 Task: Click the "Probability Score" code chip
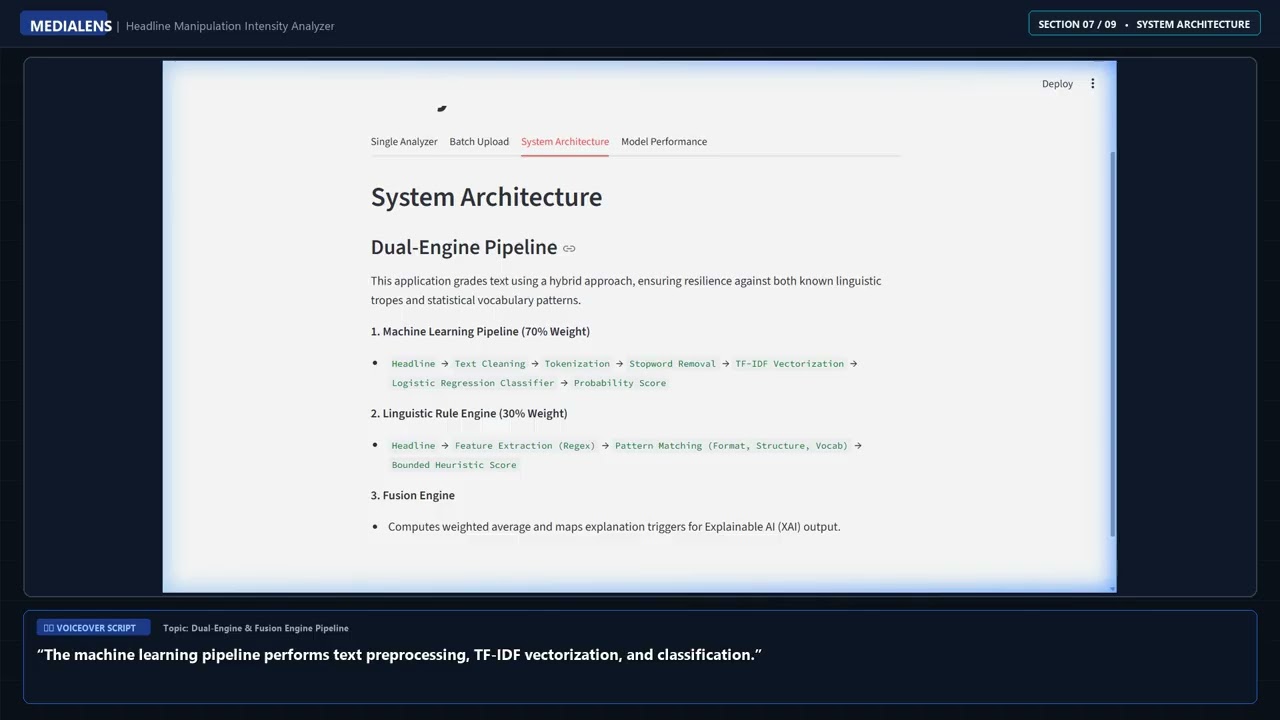click(x=620, y=383)
